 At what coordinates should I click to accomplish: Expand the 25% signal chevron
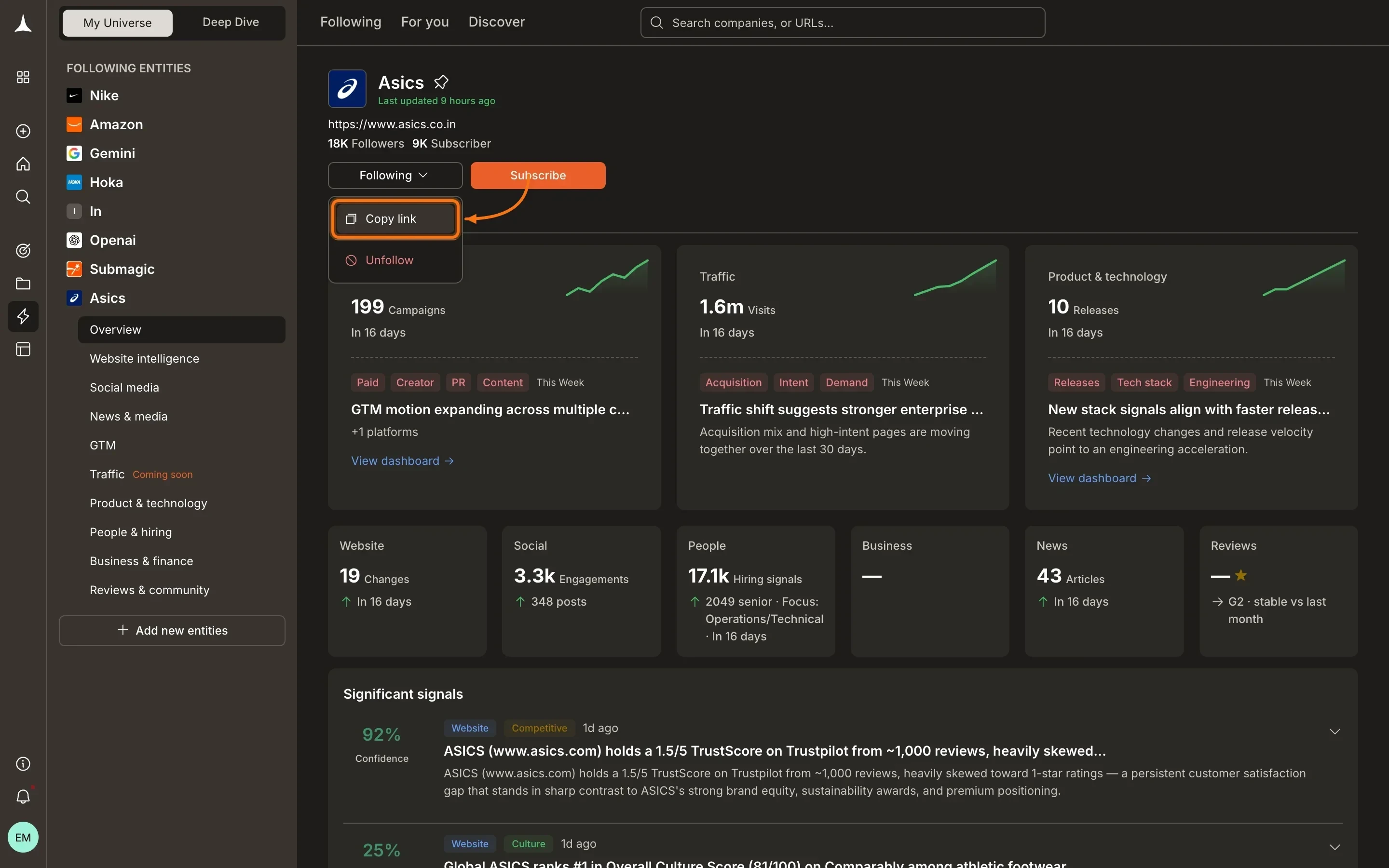1335,847
